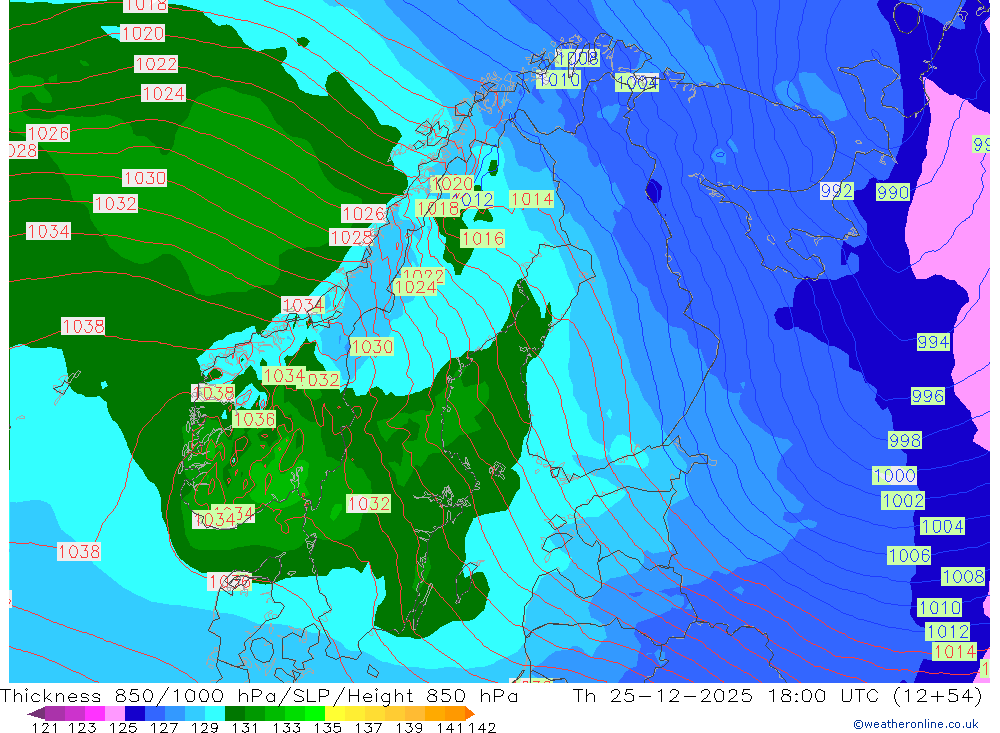The width and height of the screenshot is (1000, 733).
Task: Click the 1002 isobar label
Action: (x=902, y=500)
